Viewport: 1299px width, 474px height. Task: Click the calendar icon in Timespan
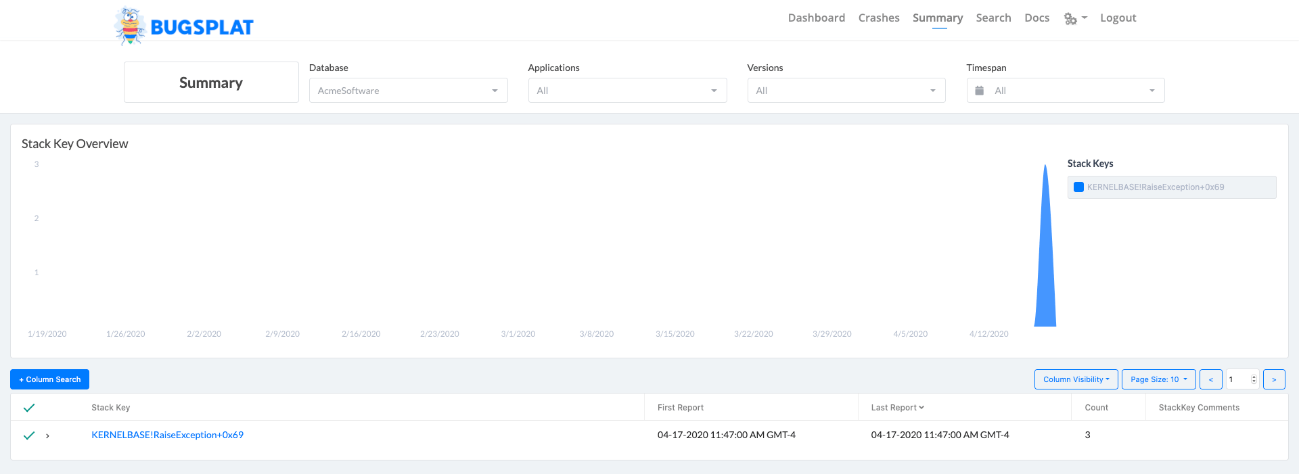[x=980, y=91]
